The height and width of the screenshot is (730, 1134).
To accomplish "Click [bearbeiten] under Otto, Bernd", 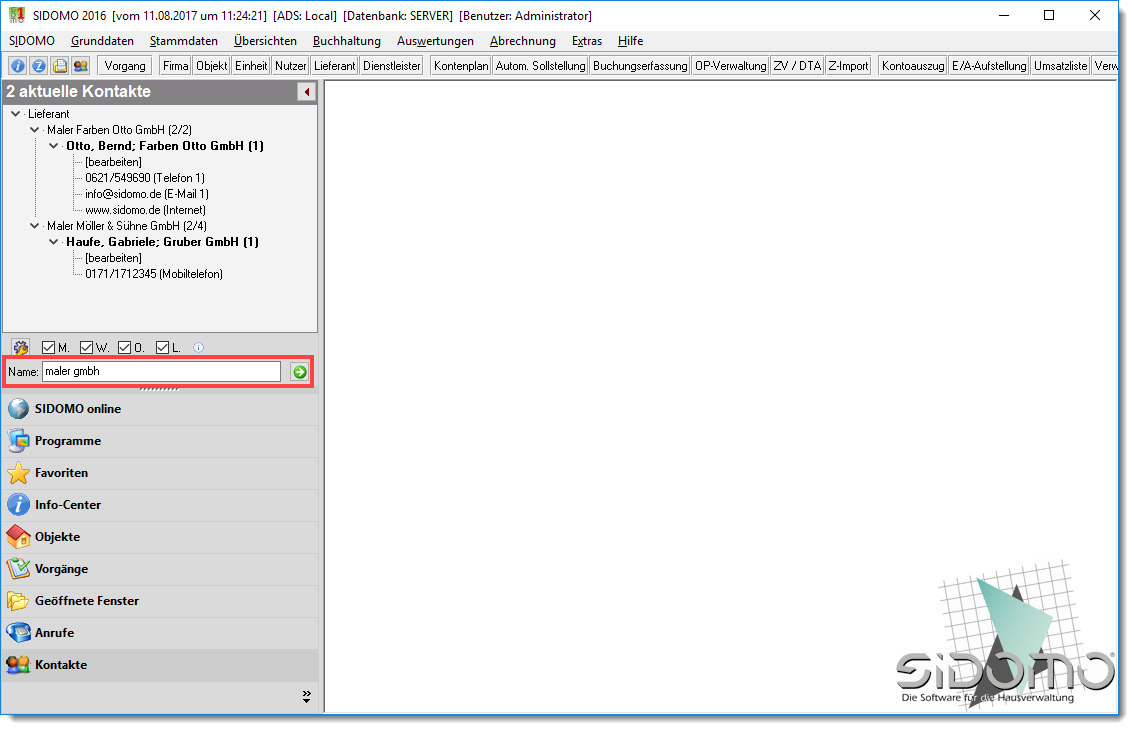I will (x=114, y=162).
